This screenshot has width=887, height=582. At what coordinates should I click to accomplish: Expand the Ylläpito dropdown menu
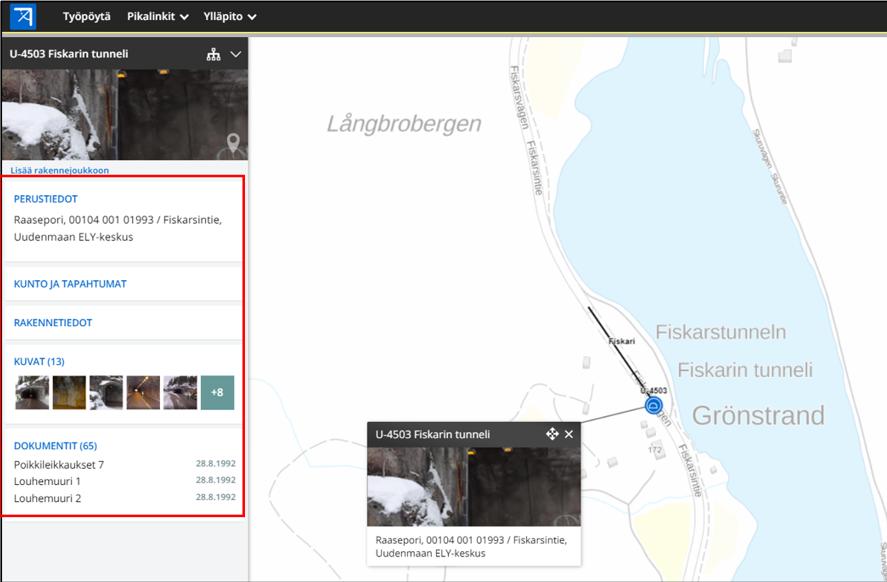(230, 16)
